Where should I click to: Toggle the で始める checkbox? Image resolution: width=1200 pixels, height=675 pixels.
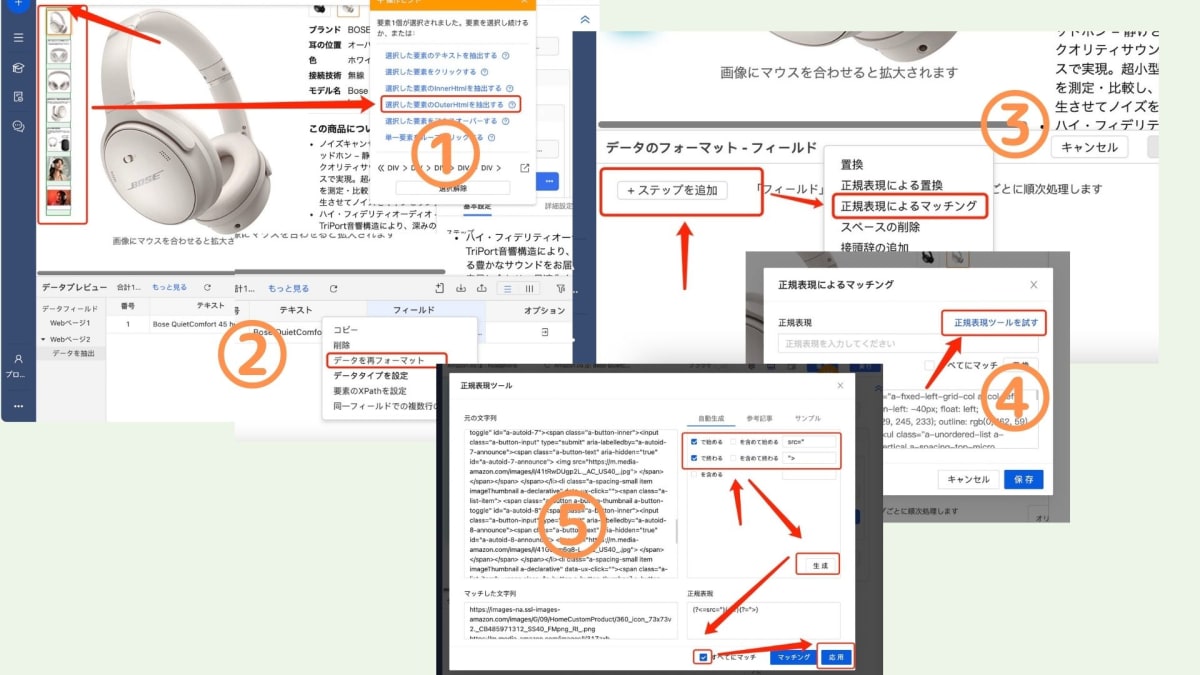[x=694, y=441]
